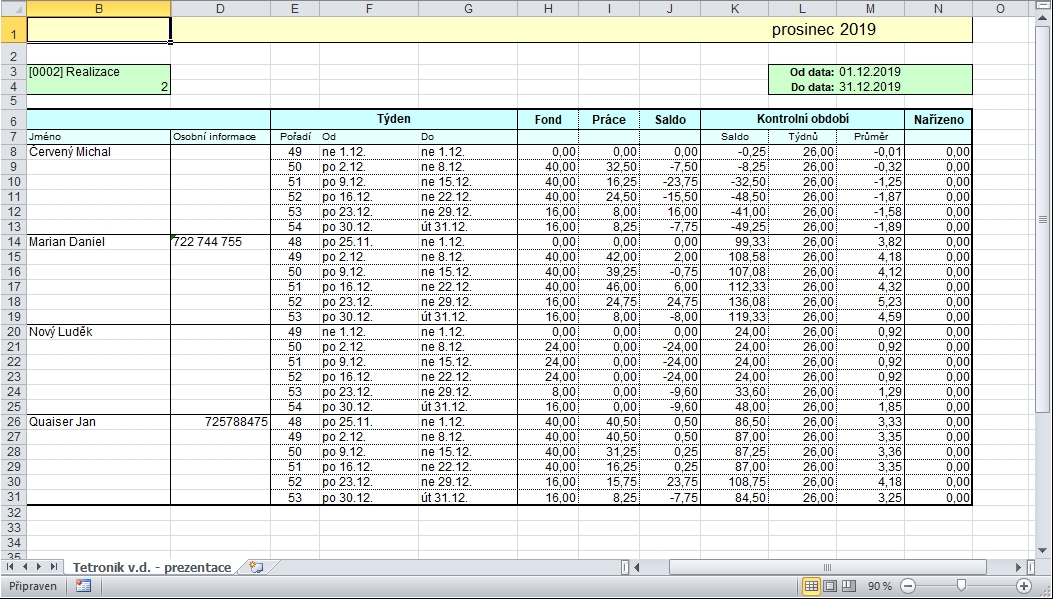Image resolution: width=1053 pixels, height=599 pixels.
Task: Click the 'Osobní informace' subheader cell
Action: (x=220, y=137)
